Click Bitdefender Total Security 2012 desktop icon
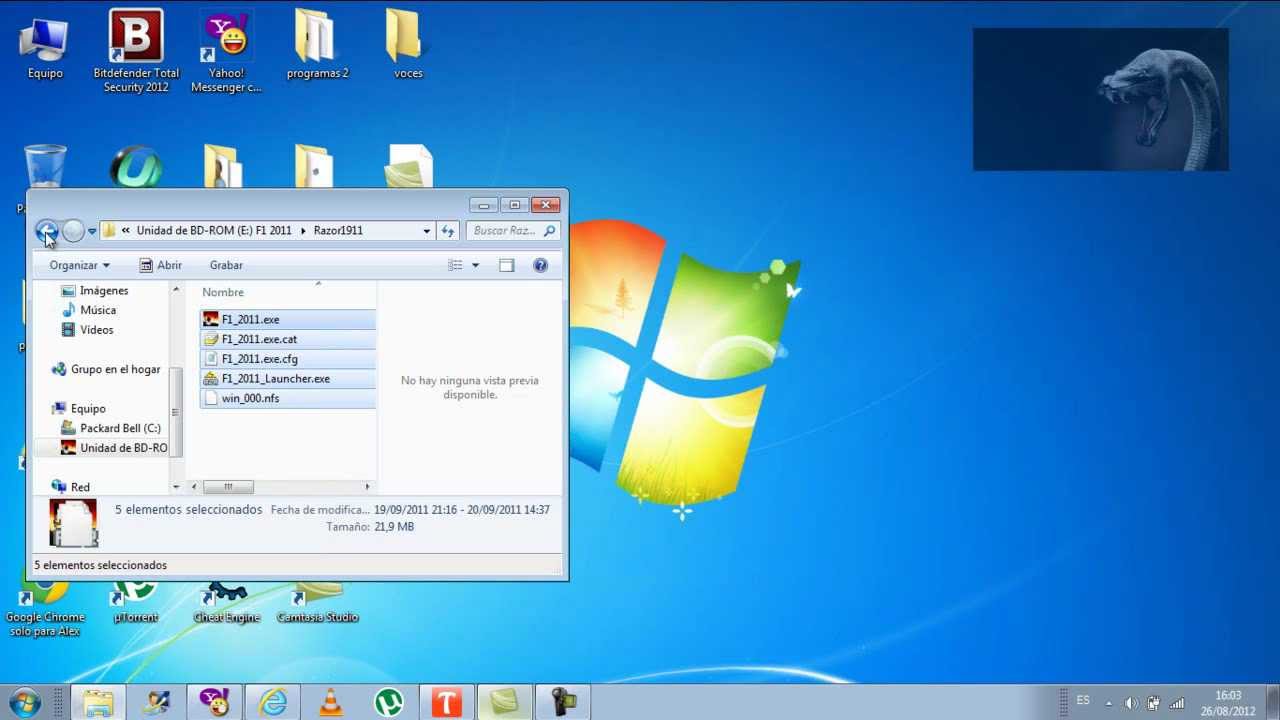1280x720 pixels. (x=136, y=50)
